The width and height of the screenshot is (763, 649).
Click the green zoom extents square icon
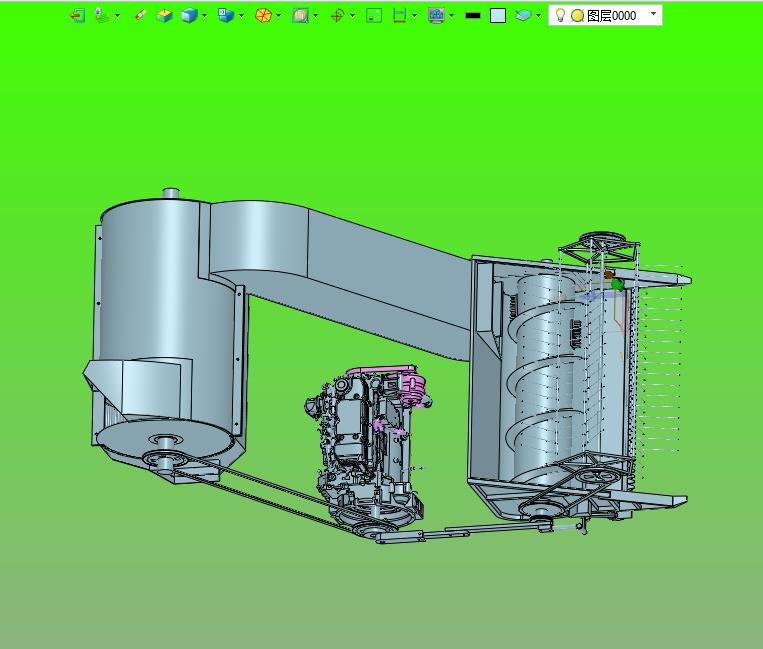374,16
